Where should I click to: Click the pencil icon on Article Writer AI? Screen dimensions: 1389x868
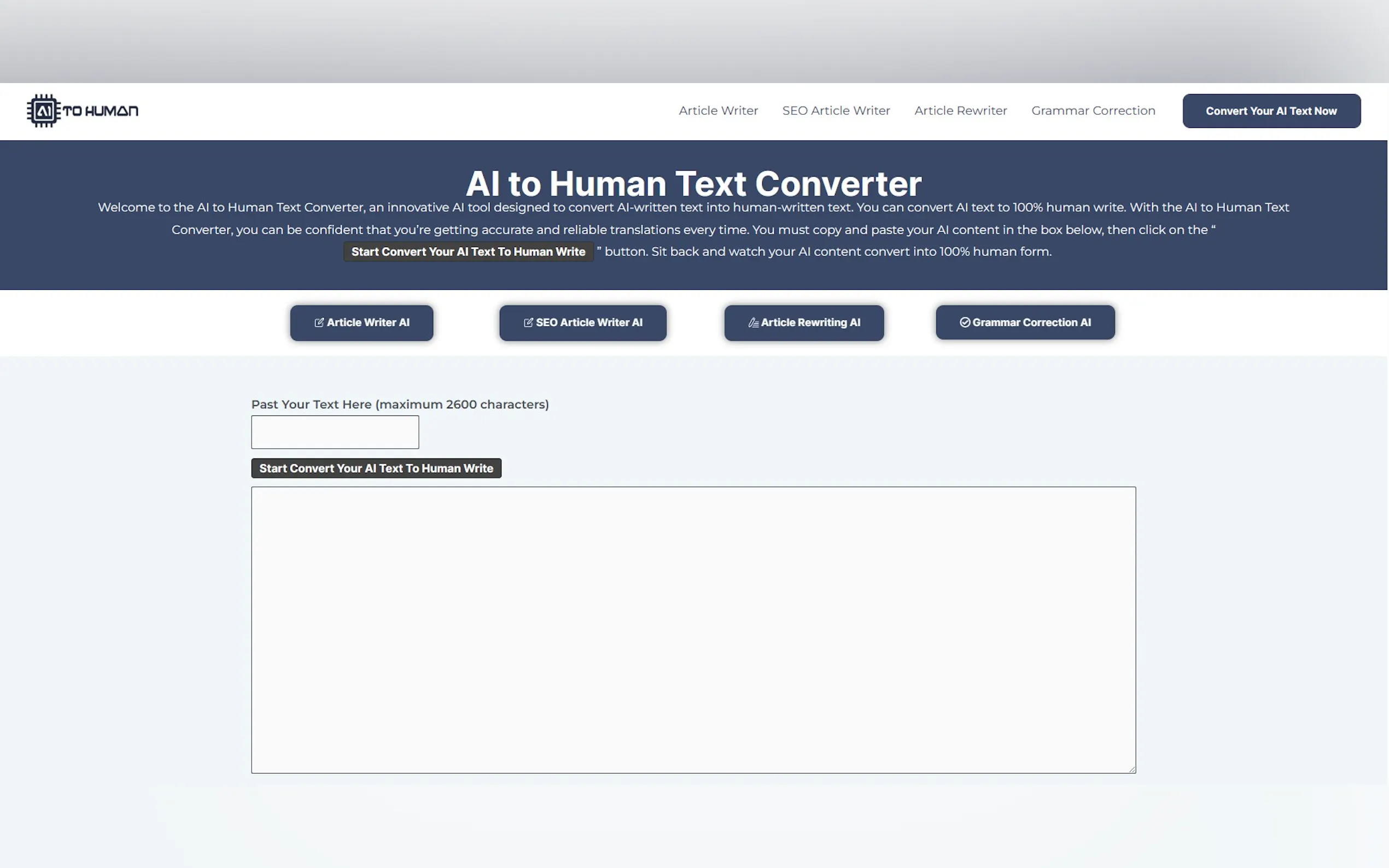tap(319, 322)
